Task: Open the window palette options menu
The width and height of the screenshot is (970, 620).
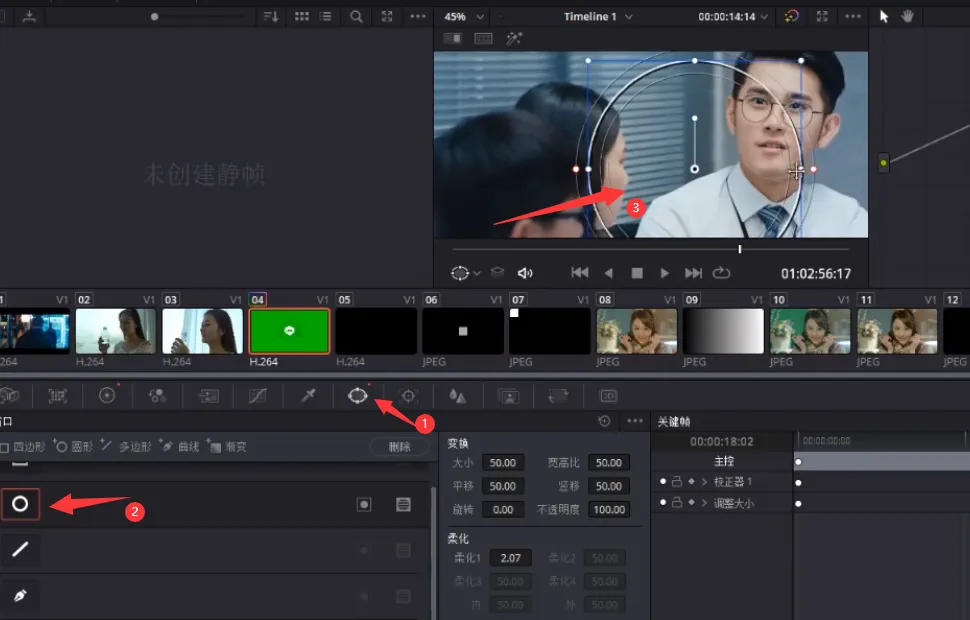Action: tap(635, 421)
